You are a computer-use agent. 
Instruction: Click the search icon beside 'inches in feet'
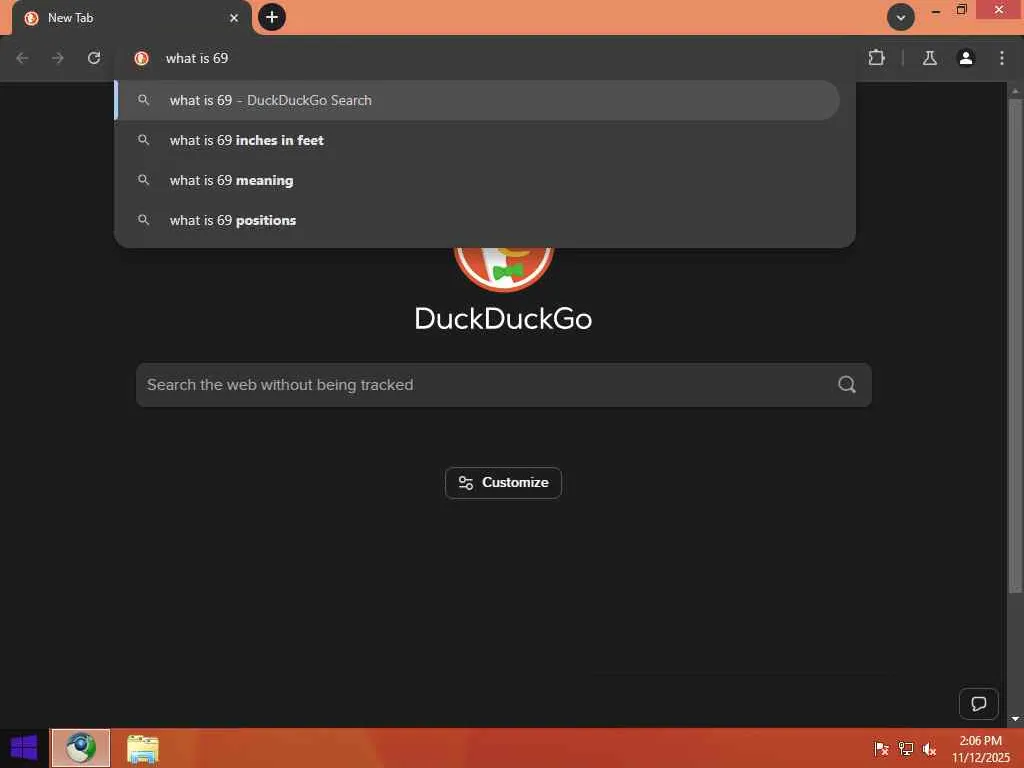click(x=144, y=140)
